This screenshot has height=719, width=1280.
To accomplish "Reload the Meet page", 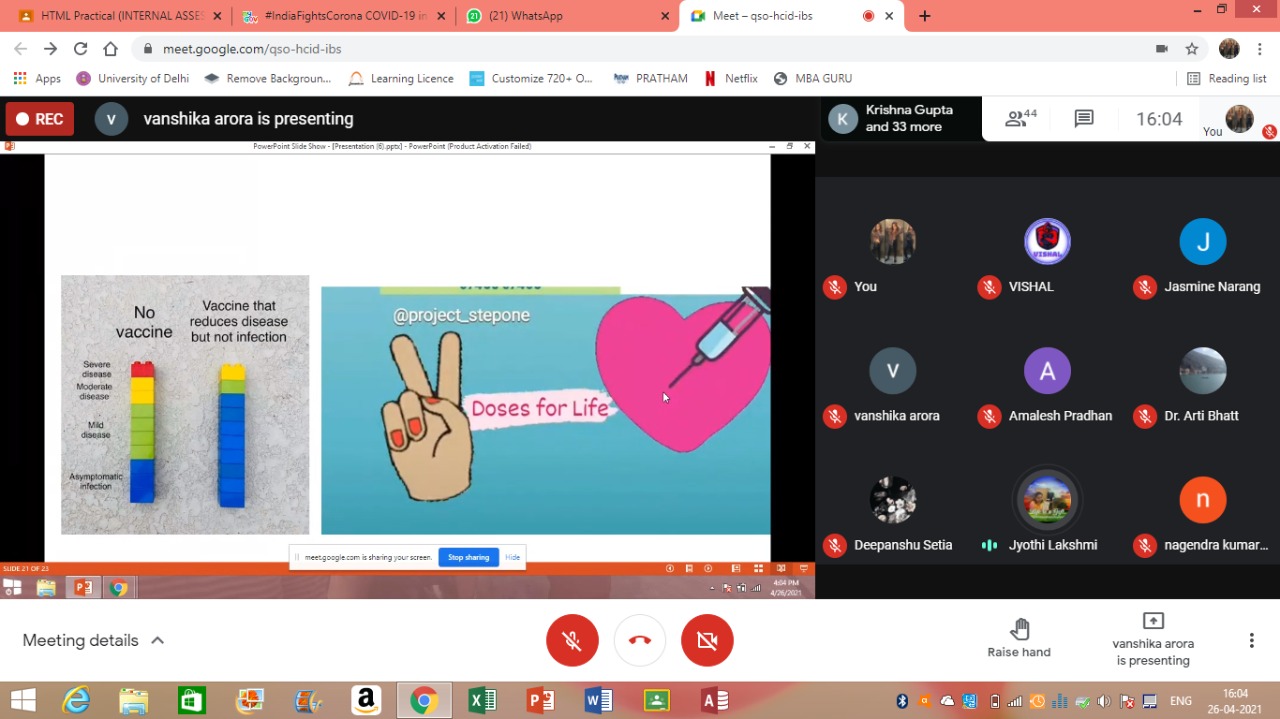I will [x=80, y=49].
